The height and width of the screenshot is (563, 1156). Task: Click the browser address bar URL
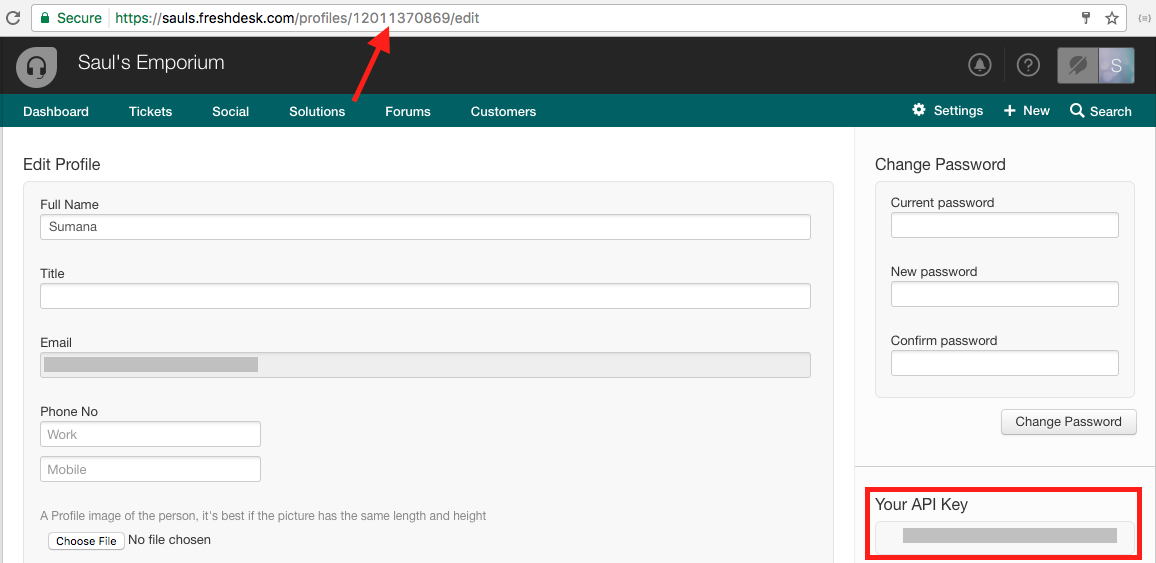(297, 18)
